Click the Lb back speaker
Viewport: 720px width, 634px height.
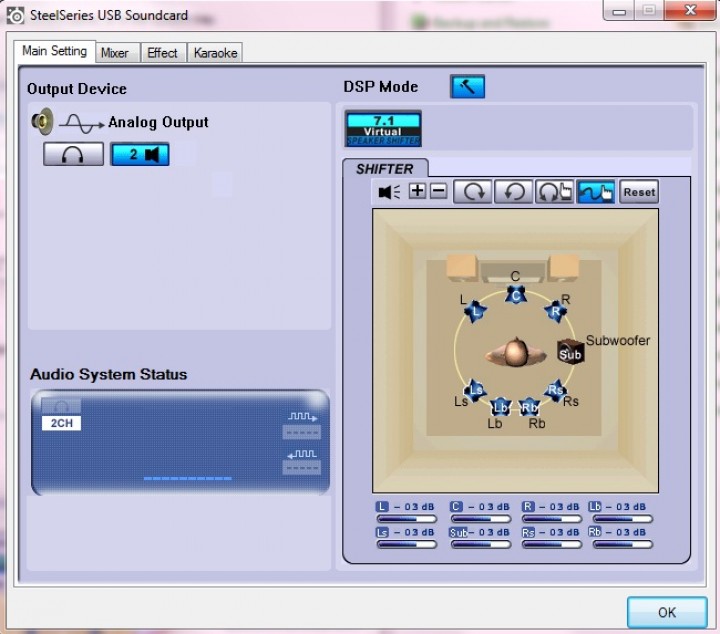pos(500,407)
